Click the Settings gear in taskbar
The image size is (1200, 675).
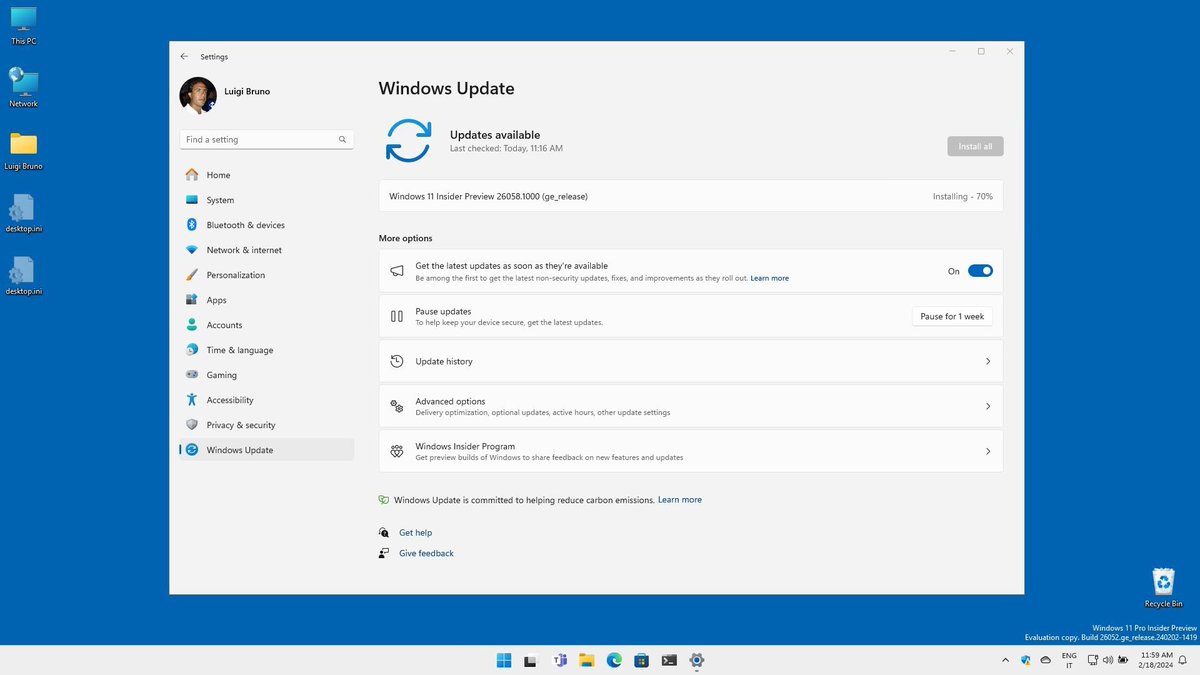tap(697, 660)
